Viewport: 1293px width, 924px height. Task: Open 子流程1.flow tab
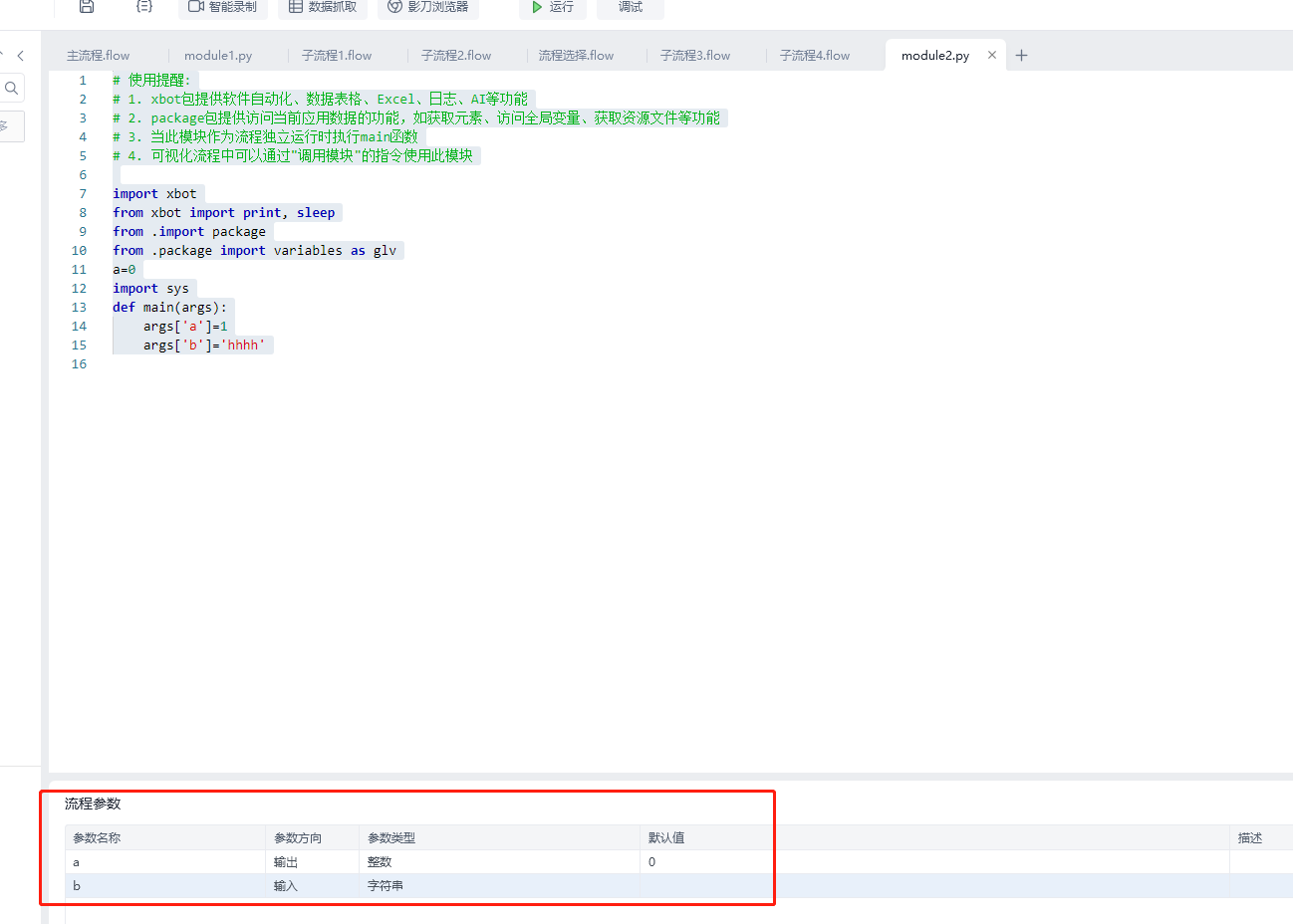337,56
